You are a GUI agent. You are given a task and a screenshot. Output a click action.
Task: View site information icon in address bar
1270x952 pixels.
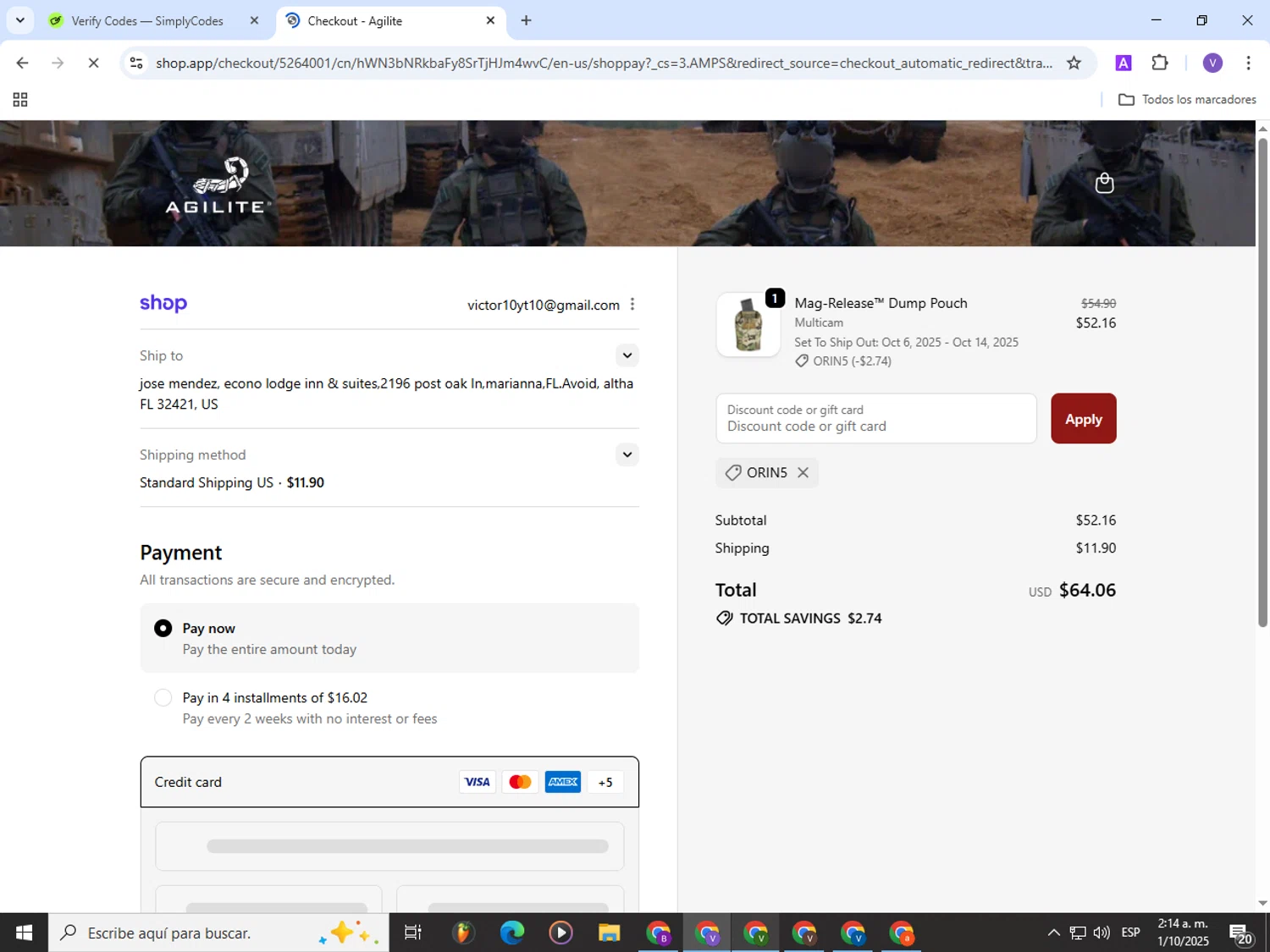pyautogui.click(x=136, y=63)
